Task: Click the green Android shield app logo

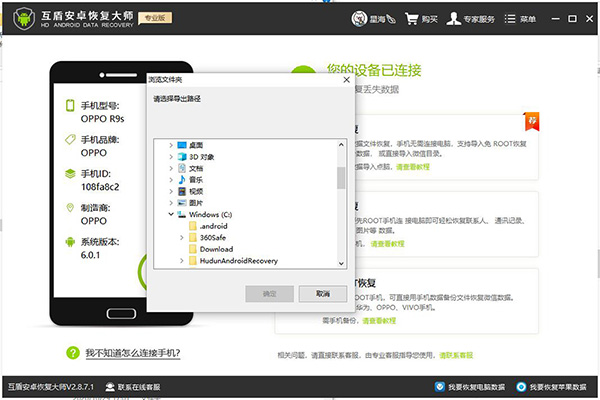Action: point(24,18)
